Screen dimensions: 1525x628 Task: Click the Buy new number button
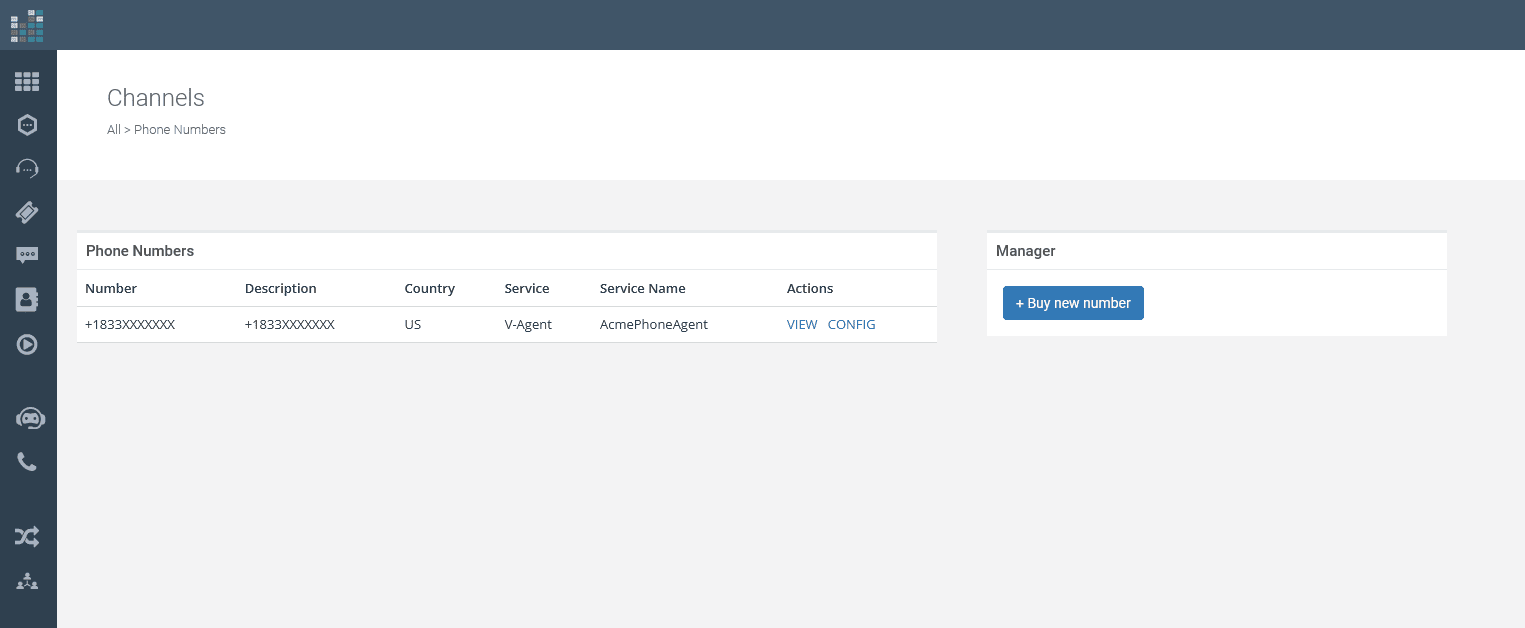(x=1073, y=303)
